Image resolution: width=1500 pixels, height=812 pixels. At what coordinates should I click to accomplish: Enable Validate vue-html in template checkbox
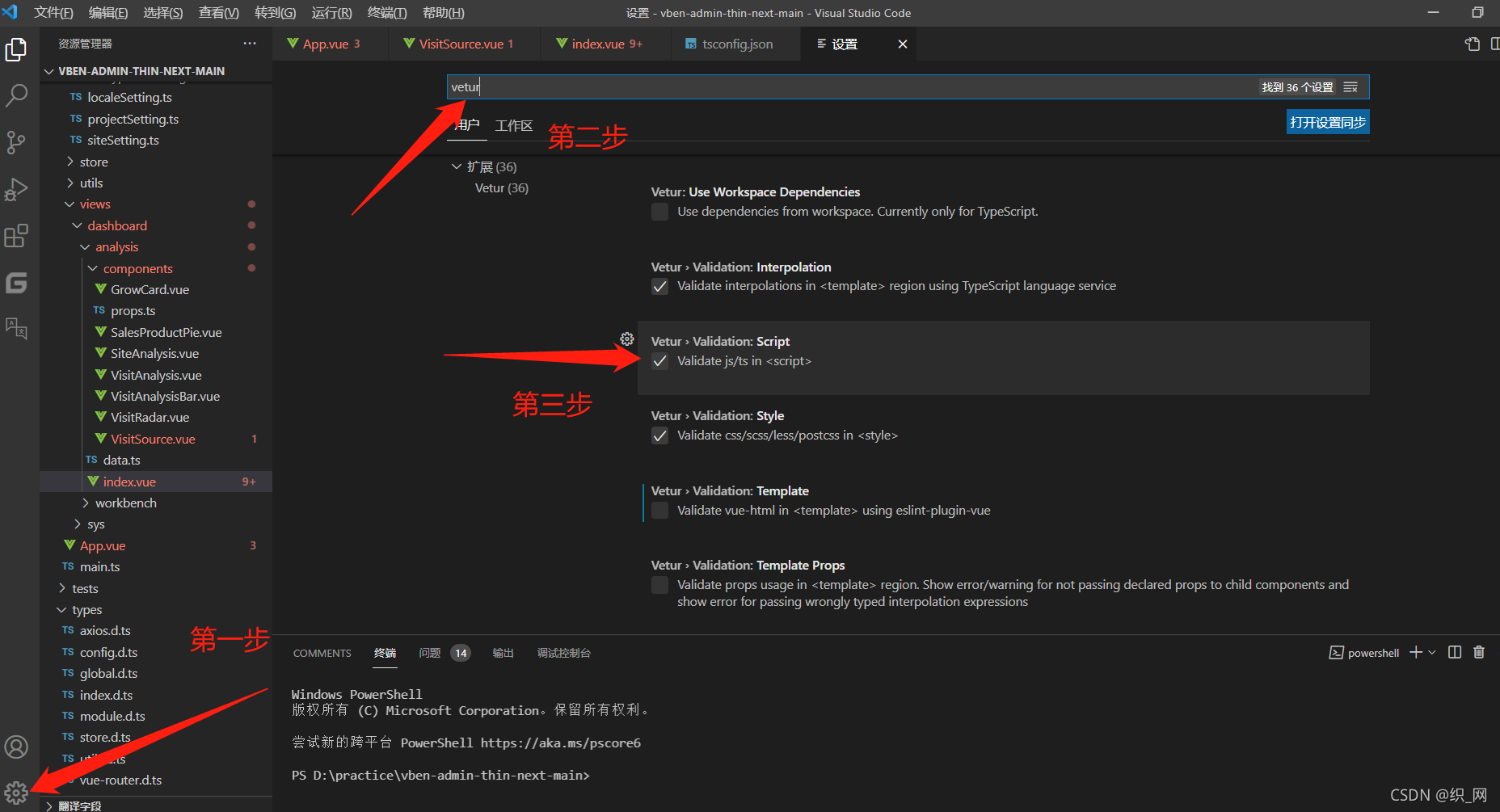click(659, 510)
